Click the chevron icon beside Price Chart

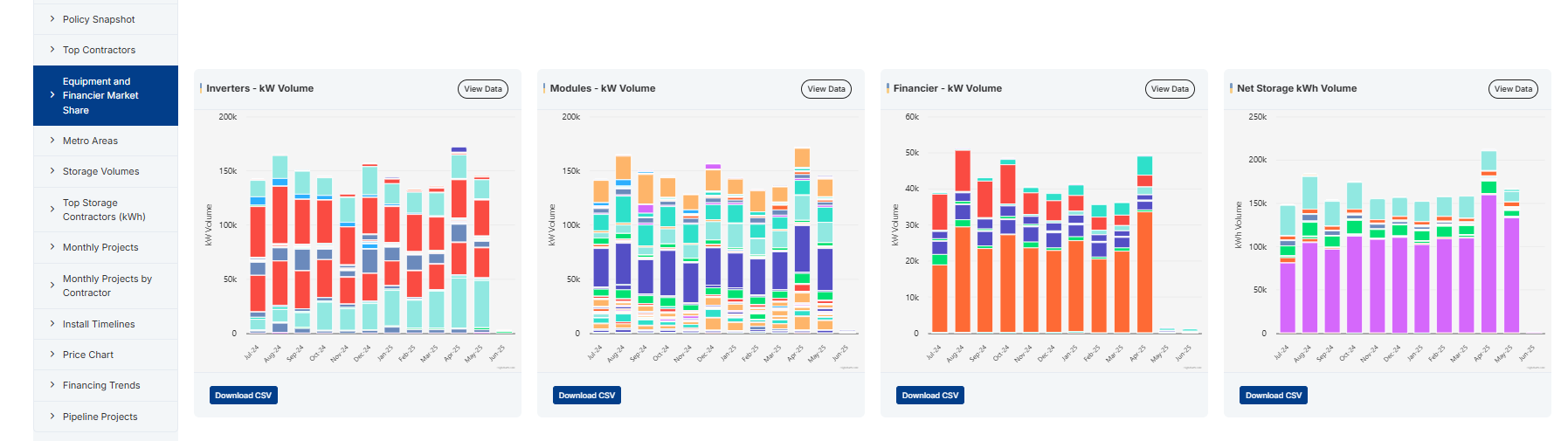52,355
